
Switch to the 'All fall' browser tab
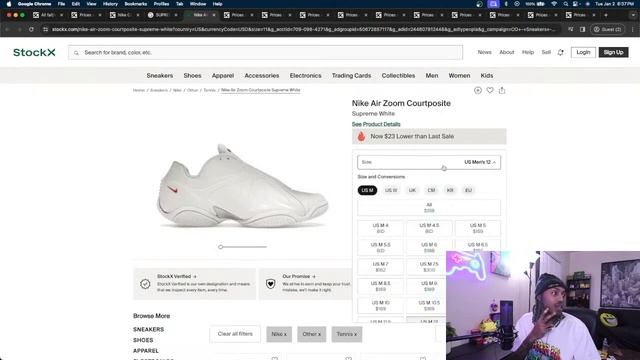pos(47,15)
